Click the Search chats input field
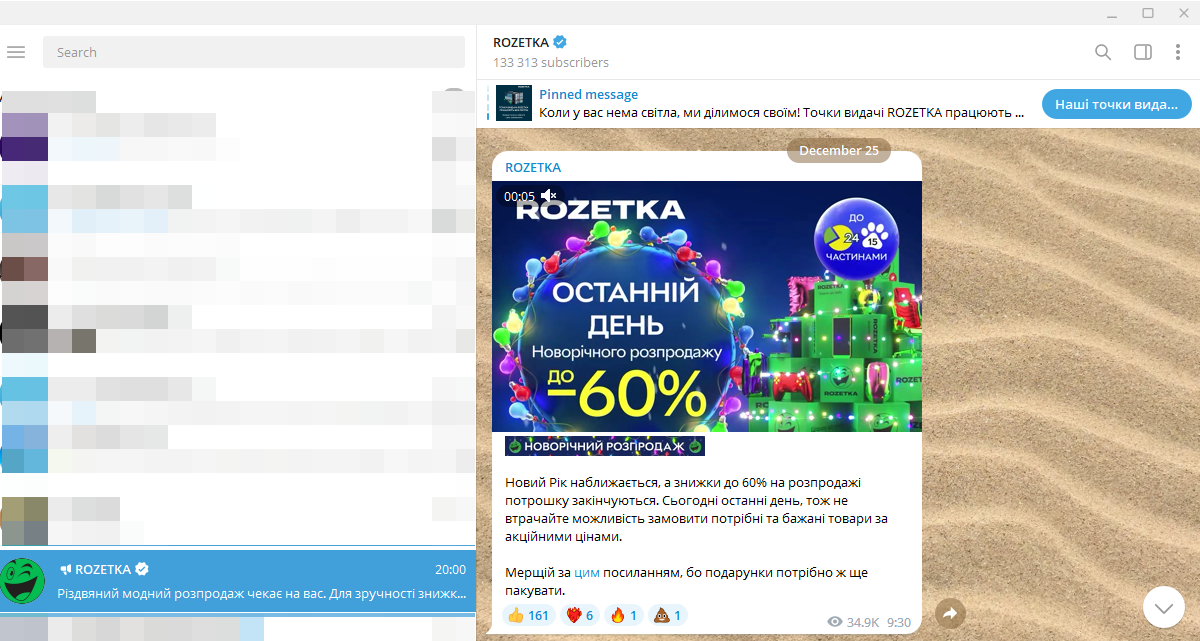Viewport: 1200px width, 641px height. click(254, 52)
